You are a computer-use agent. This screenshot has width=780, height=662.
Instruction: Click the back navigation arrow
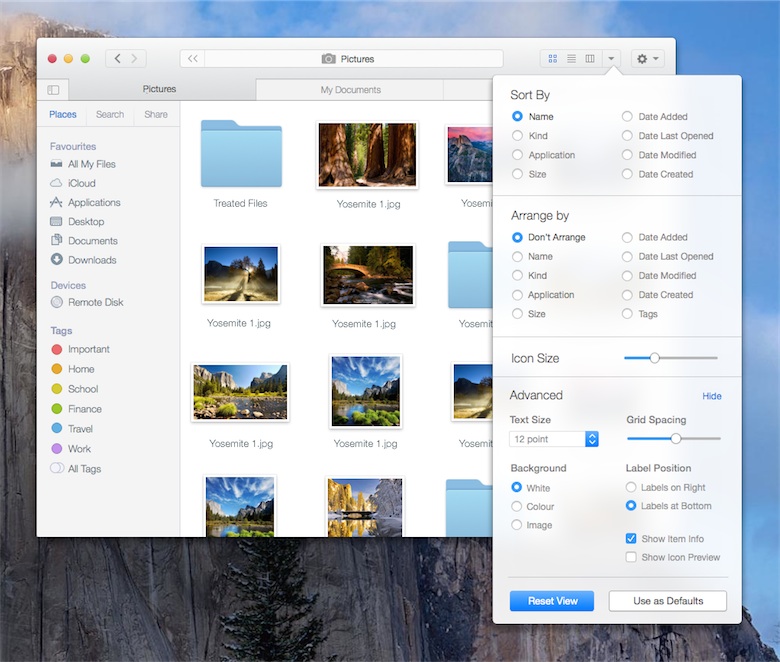(117, 59)
